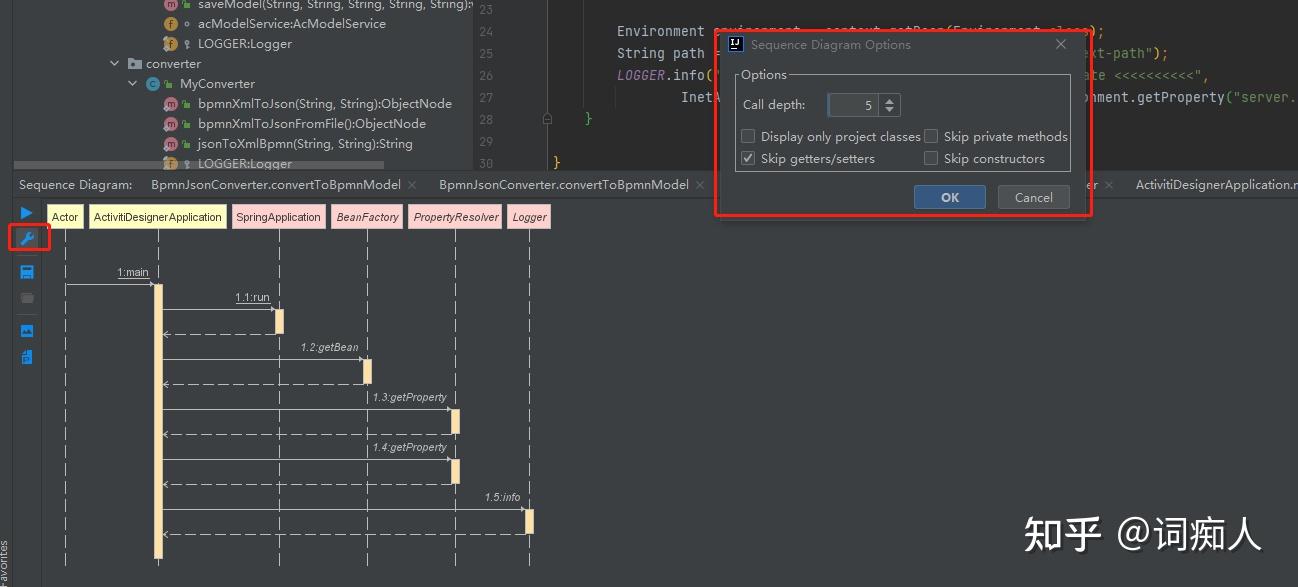This screenshot has height=587, width=1298.
Task: Open the ActivitiDesignerApplication tab on the right
Action: (1216, 184)
